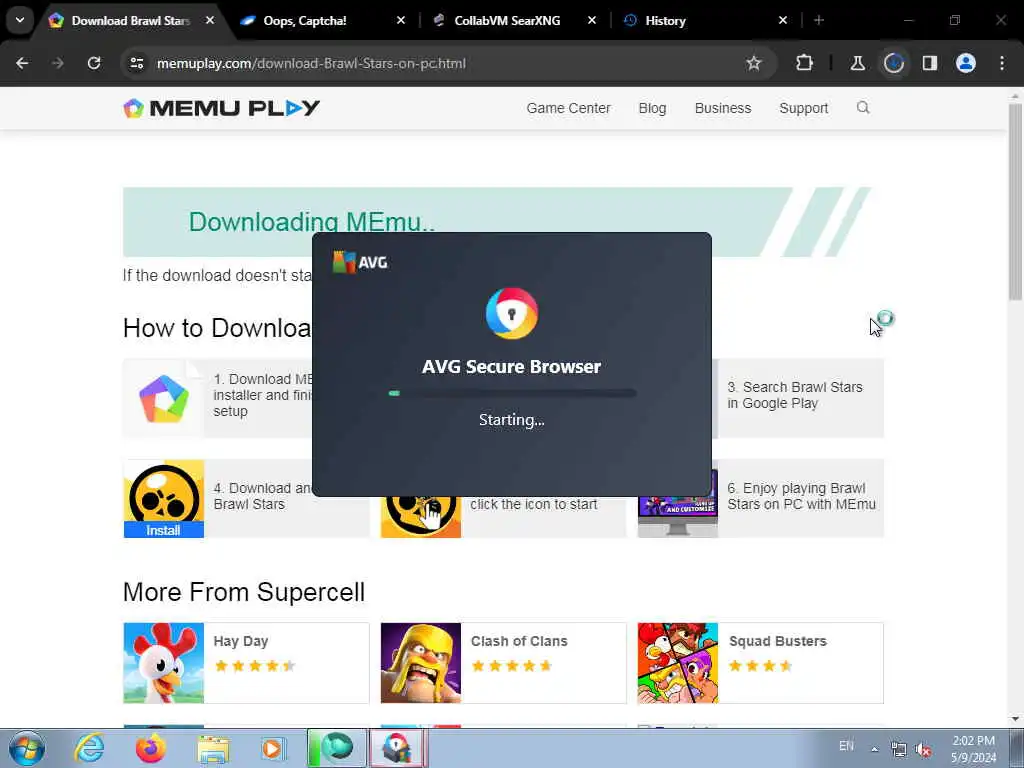
Task: Launch Internet Explorer from the taskbar
Action: point(89,748)
